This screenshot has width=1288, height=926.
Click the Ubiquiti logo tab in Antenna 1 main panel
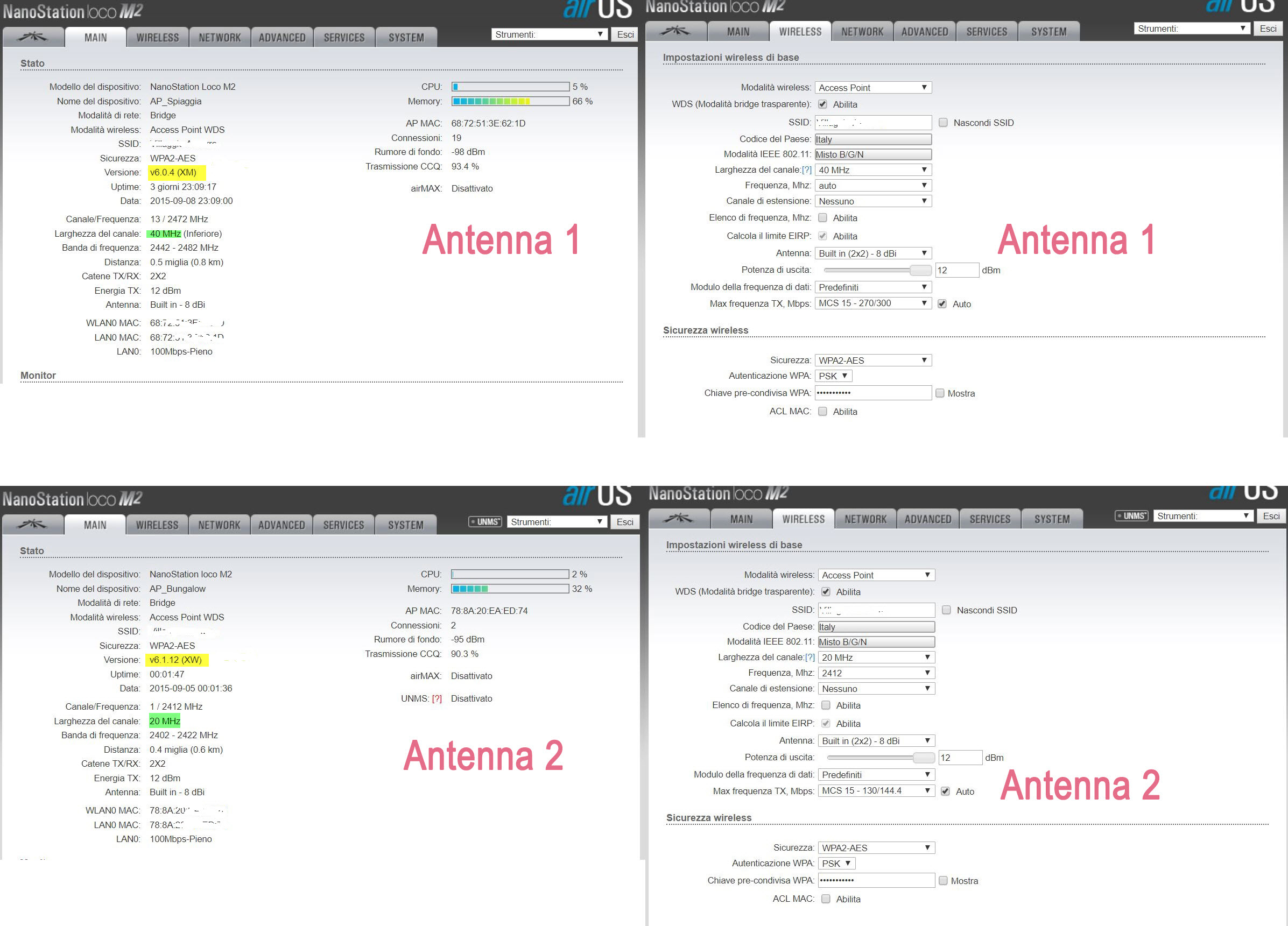coord(33,38)
